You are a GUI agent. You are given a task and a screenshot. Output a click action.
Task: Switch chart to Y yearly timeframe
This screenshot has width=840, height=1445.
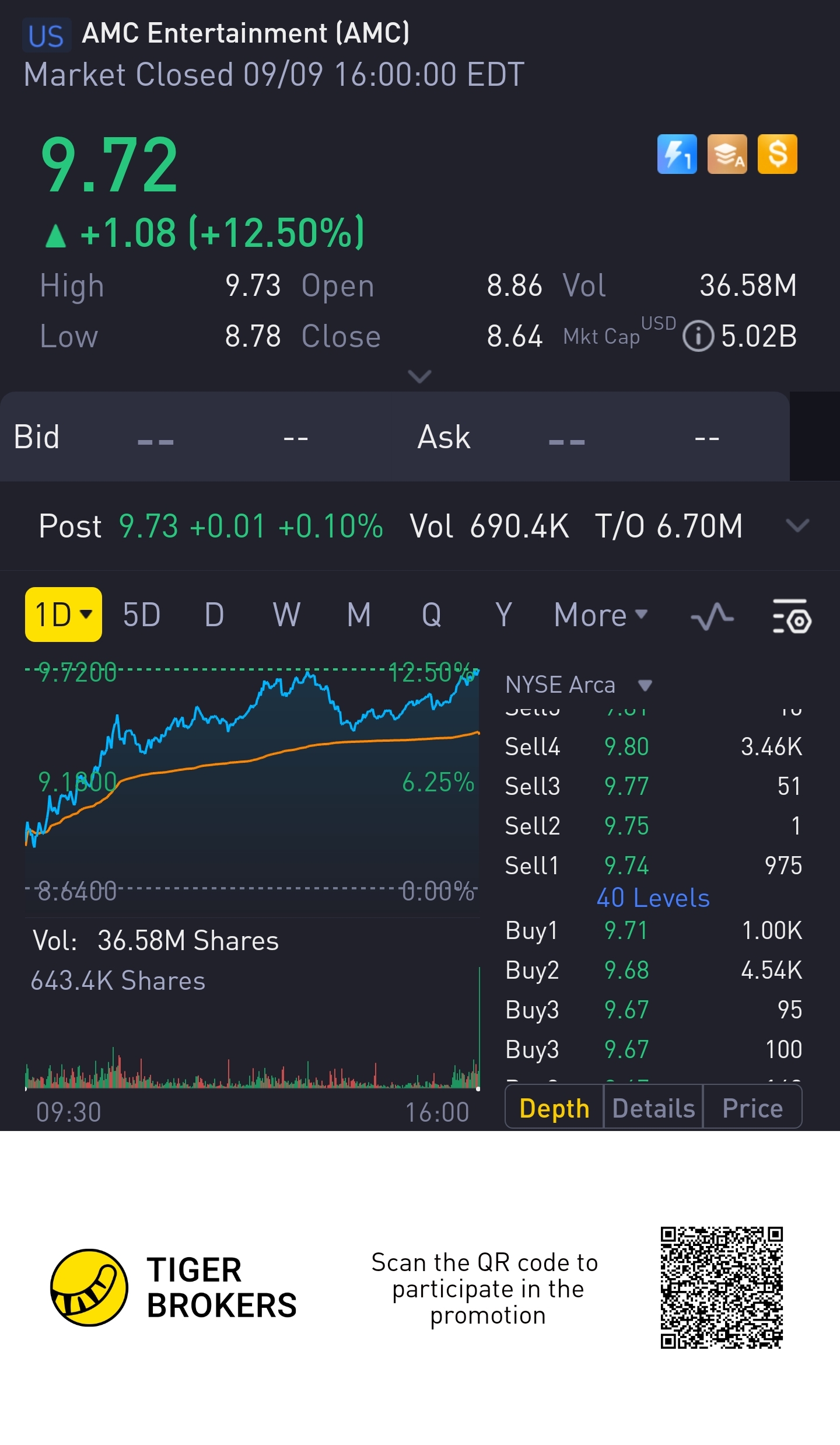[503, 615]
